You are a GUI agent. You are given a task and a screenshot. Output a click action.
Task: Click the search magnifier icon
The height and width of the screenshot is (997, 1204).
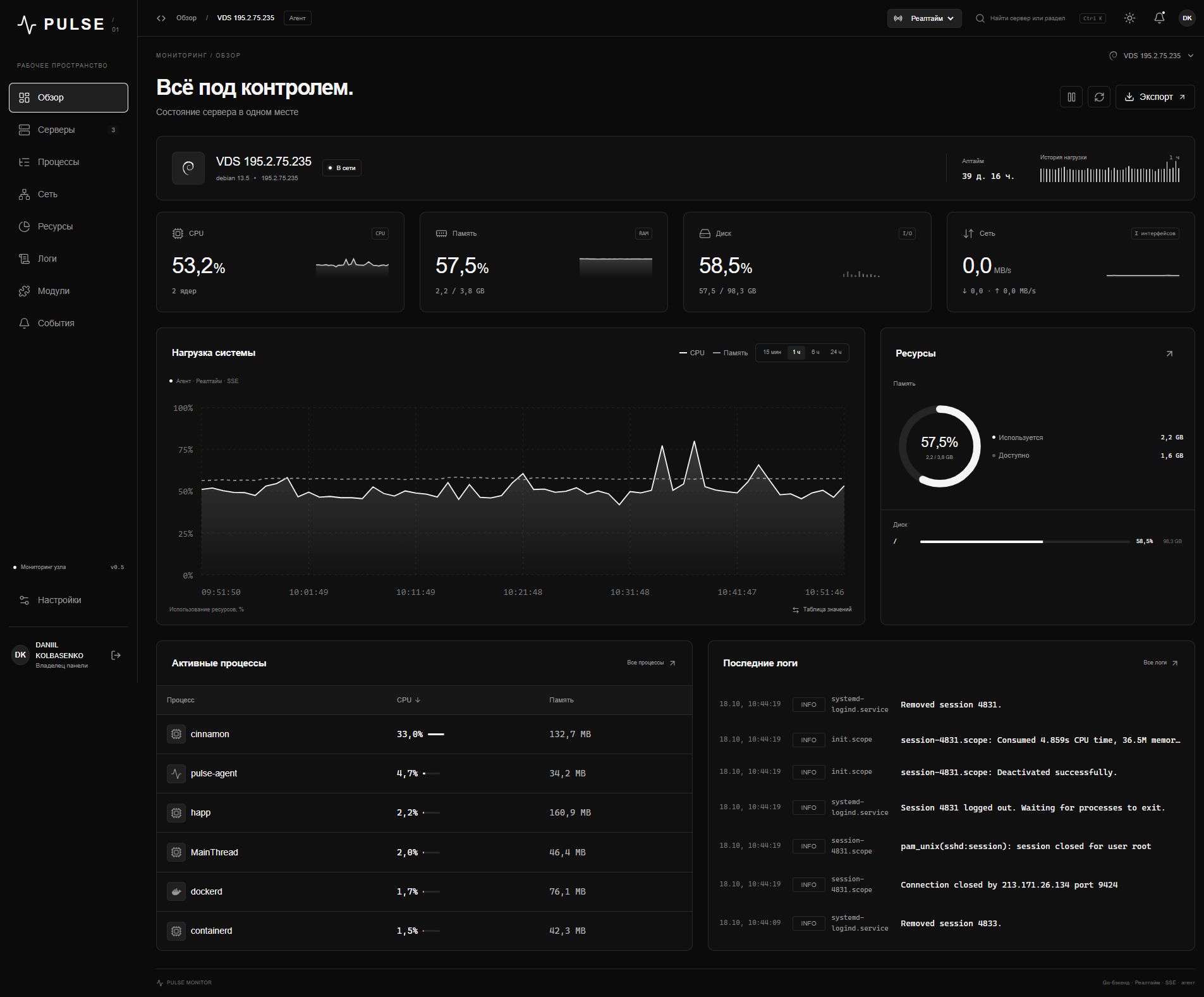tap(980, 18)
